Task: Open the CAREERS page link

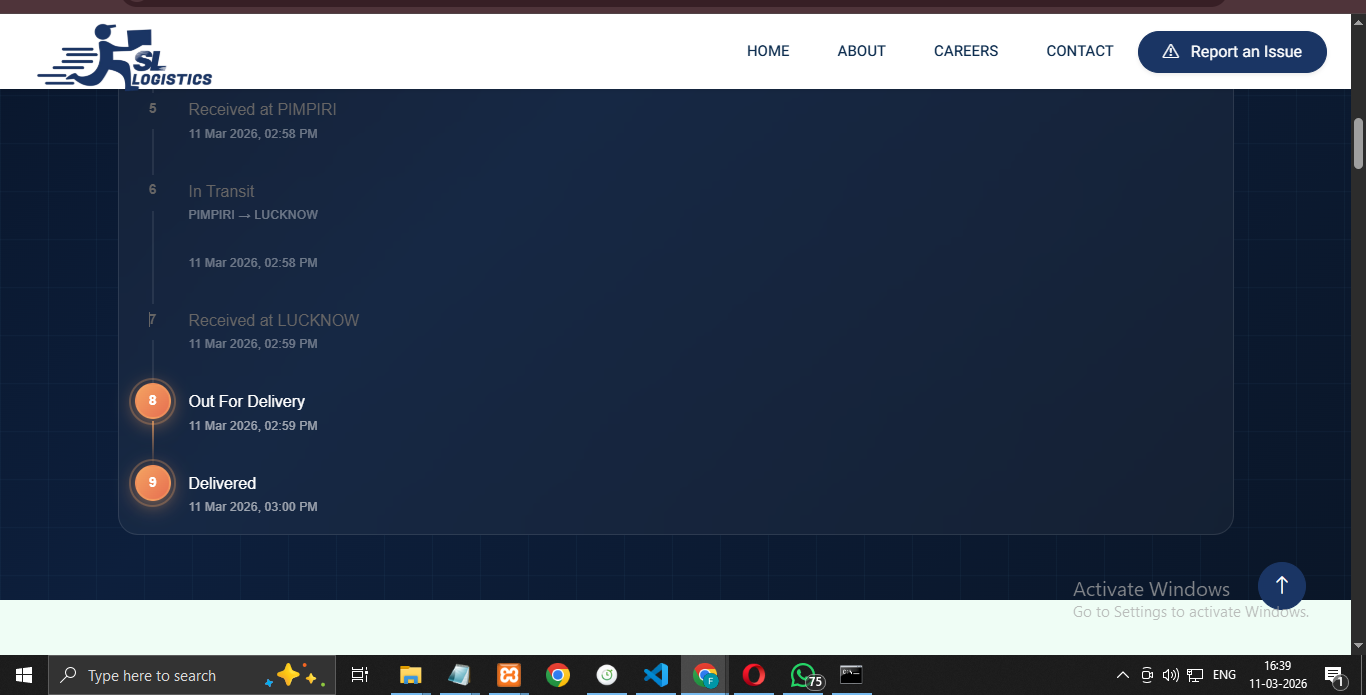Action: click(966, 51)
